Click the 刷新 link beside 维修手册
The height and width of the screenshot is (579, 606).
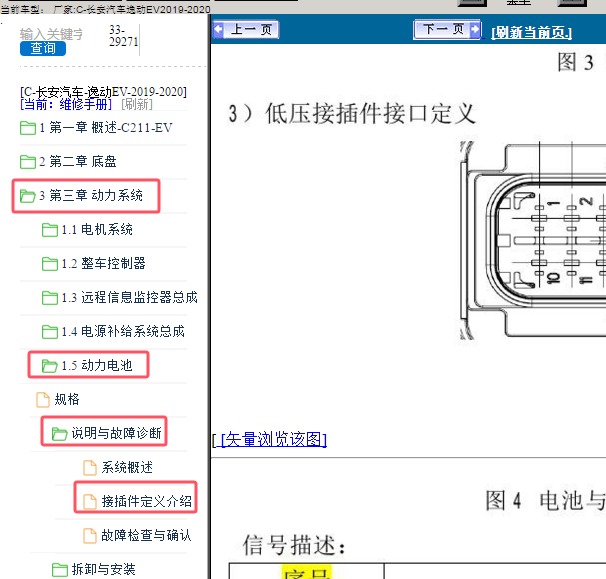tap(137, 104)
